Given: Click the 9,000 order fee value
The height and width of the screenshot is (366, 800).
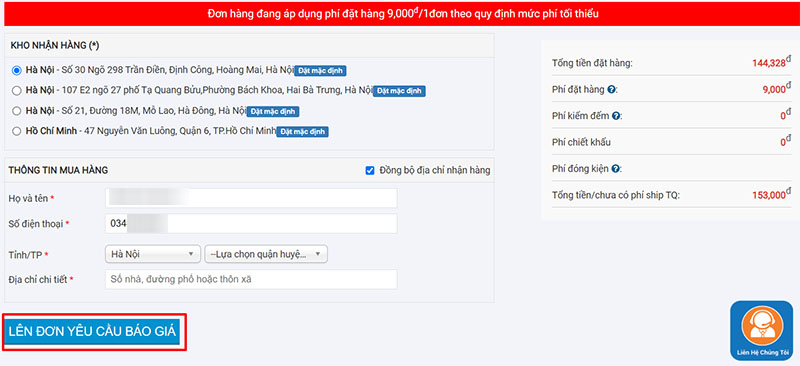Looking at the screenshot, I should click(776, 89).
